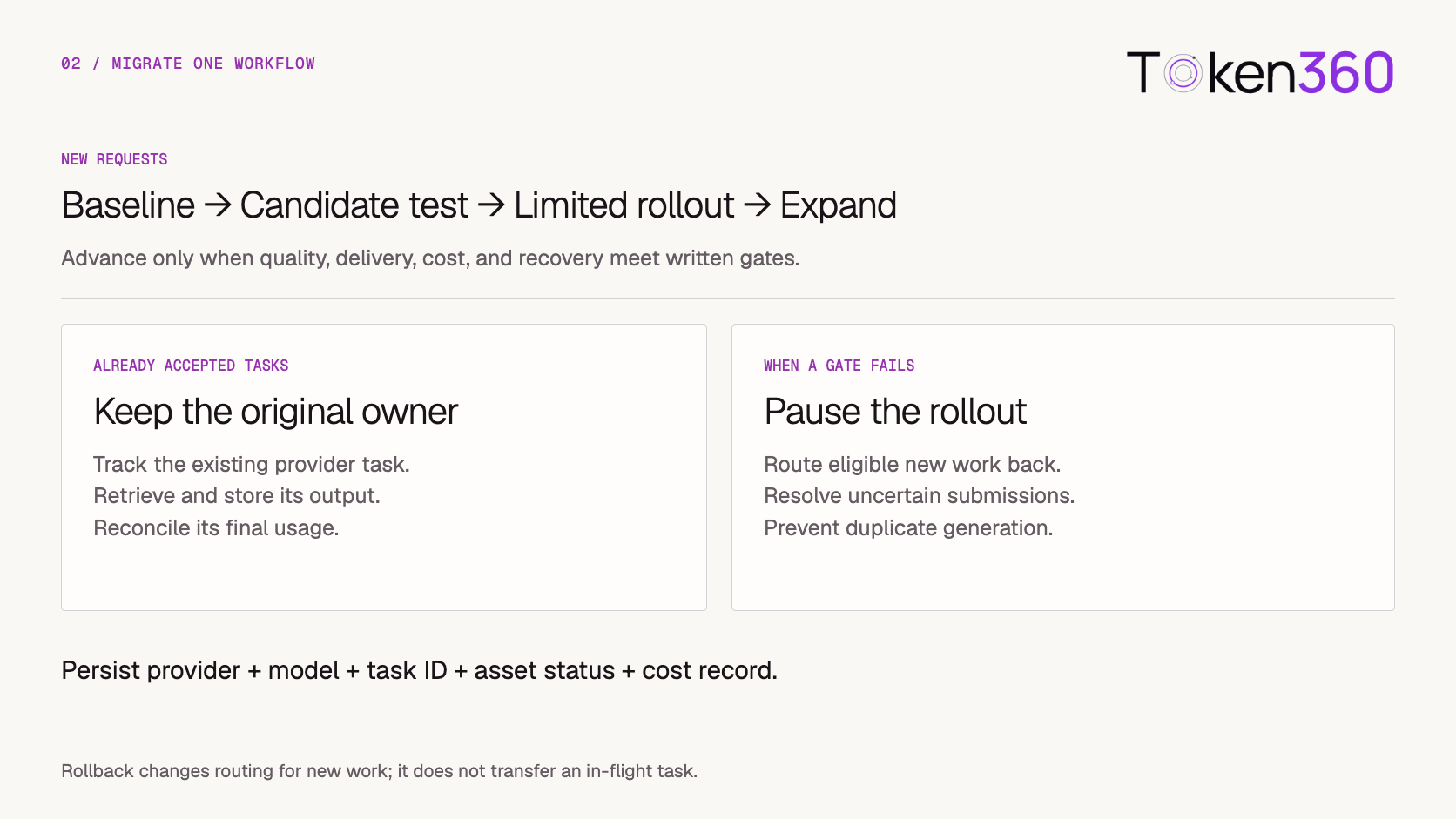Click 'Retrieve and store its output.'
Screen dimensions: 1456x819
point(237,496)
